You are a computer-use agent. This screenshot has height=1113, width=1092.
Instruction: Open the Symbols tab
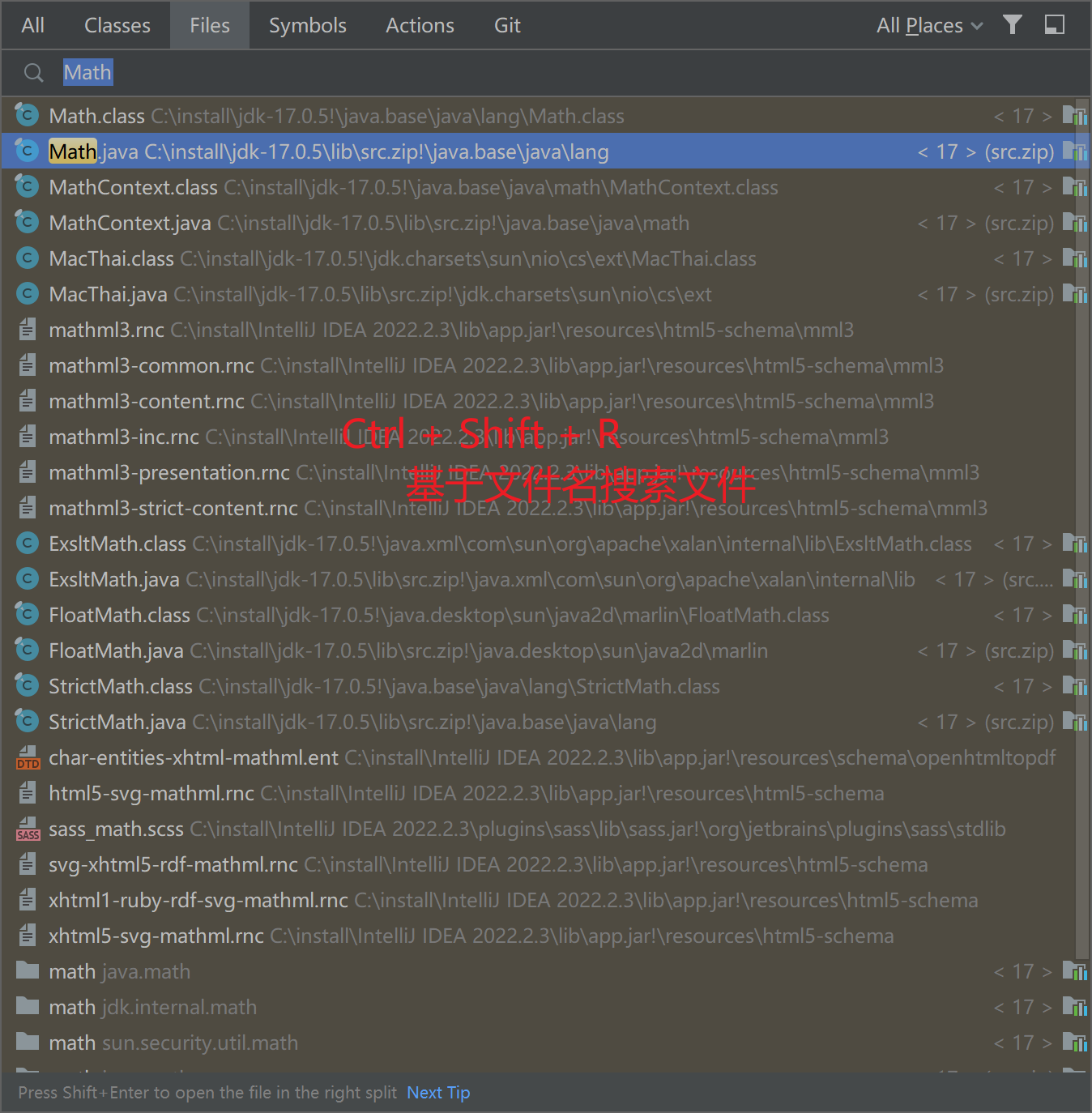(x=308, y=25)
